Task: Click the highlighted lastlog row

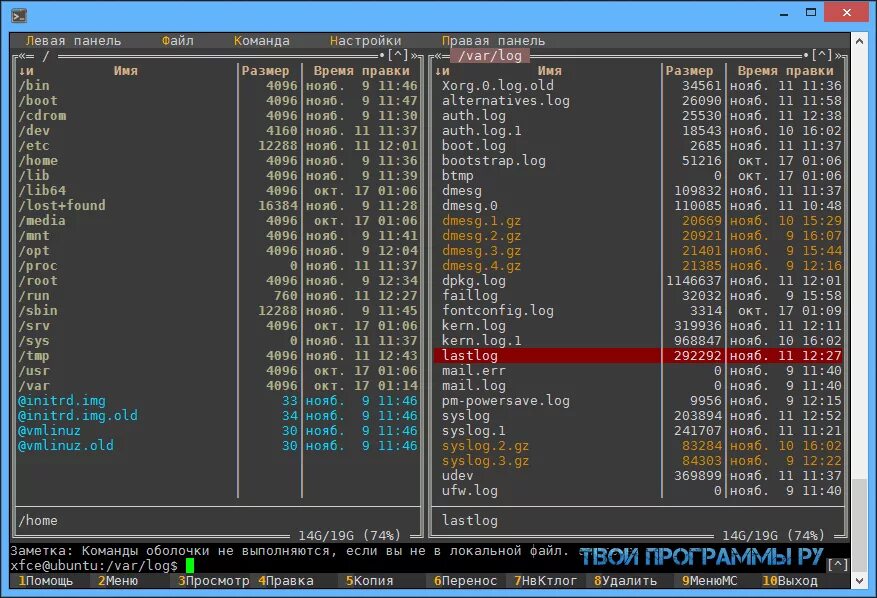Action: pyautogui.click(x=638, y=355)
